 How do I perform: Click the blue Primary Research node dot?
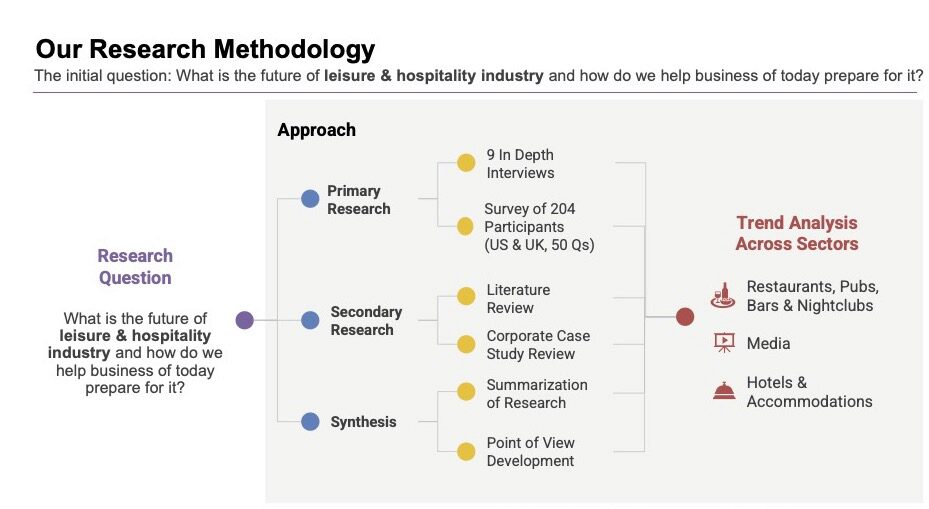coord(310,199)
